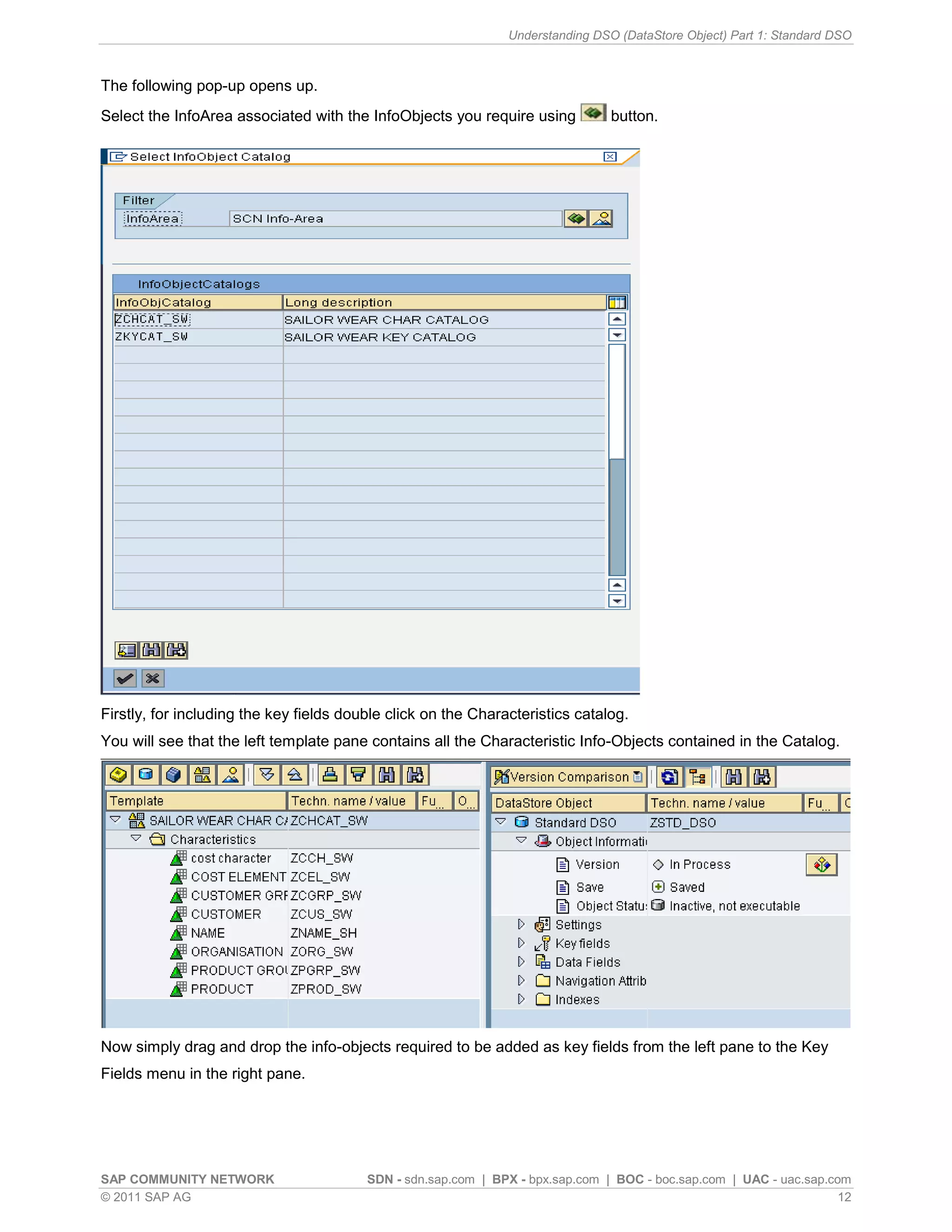Click the Find Next icon in template toolbar
The height and width of the screenshot is (1232, 952).
[416, 775]
